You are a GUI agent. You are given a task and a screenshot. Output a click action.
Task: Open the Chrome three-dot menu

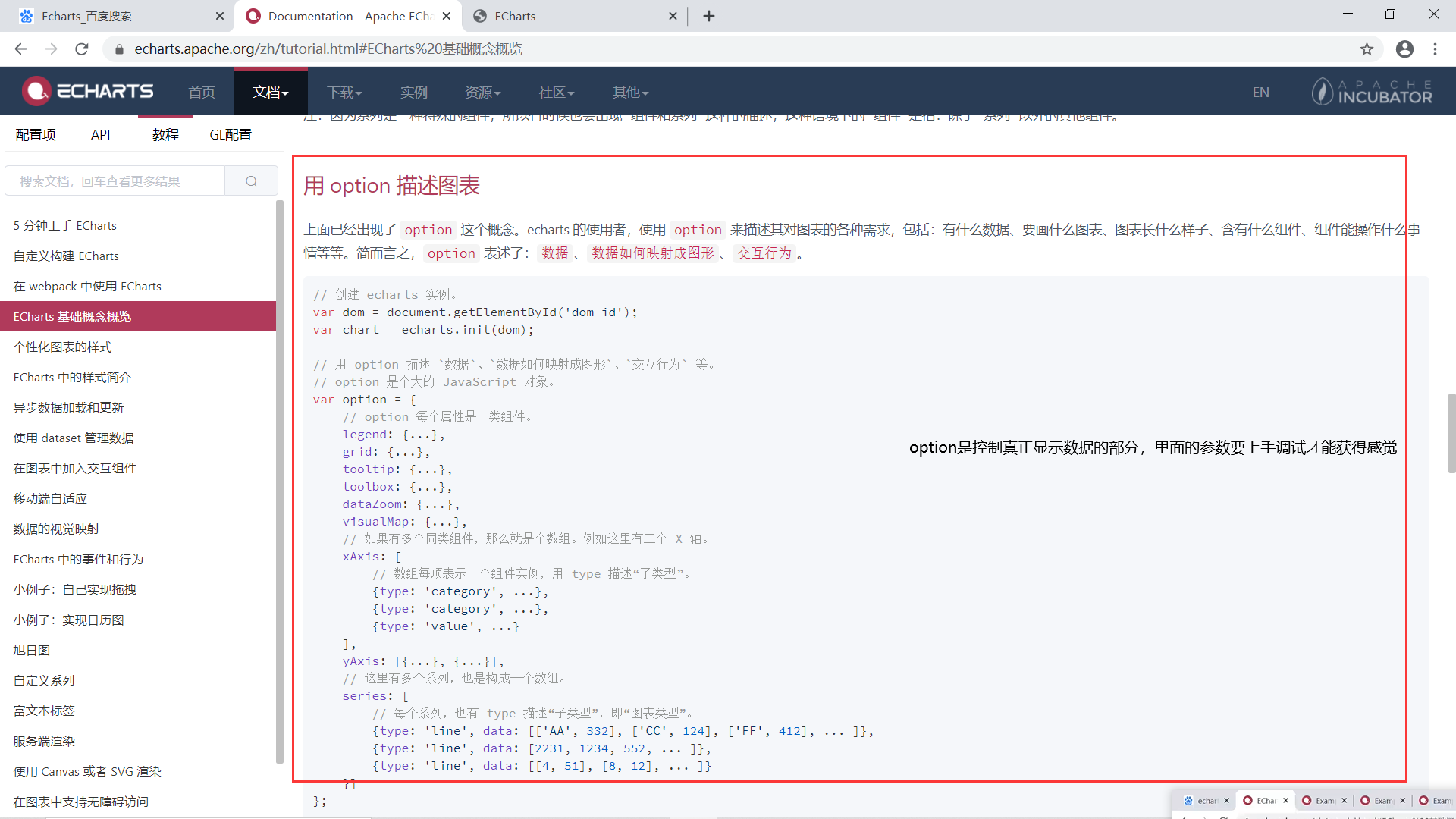coord(1435,49)
